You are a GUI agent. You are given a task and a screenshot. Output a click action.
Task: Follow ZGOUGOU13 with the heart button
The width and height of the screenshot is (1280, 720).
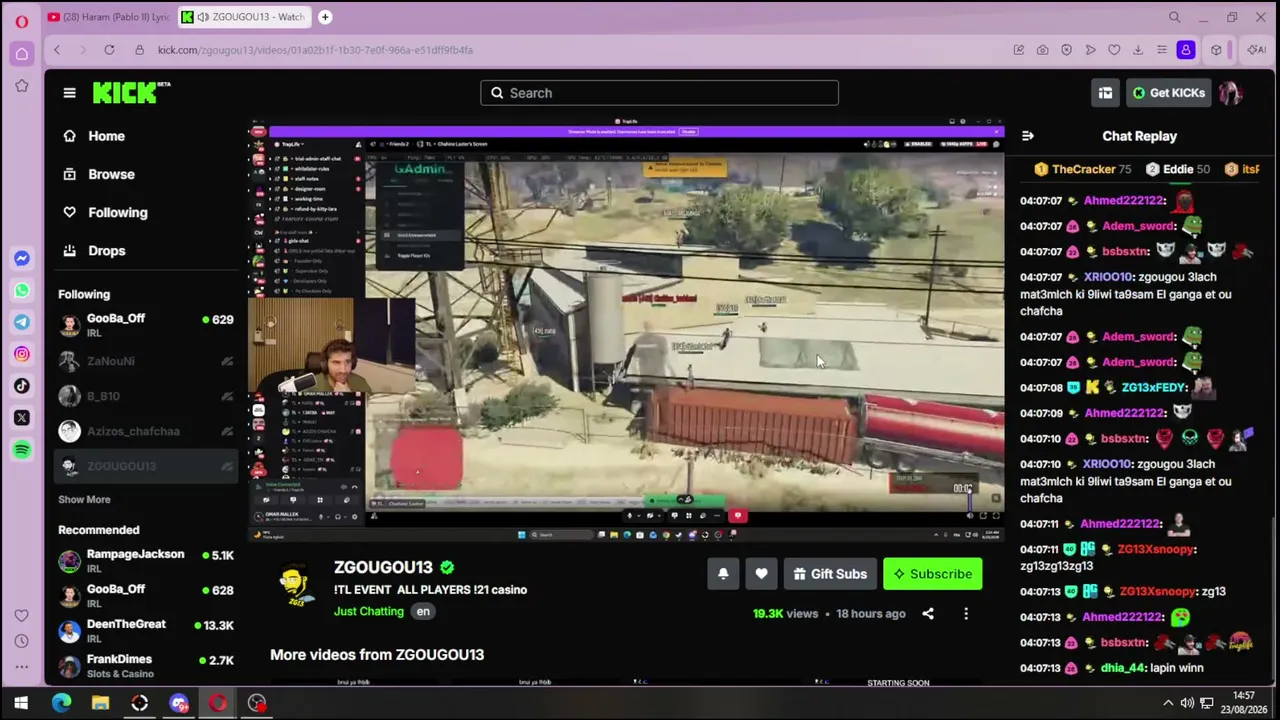point(762,574)
